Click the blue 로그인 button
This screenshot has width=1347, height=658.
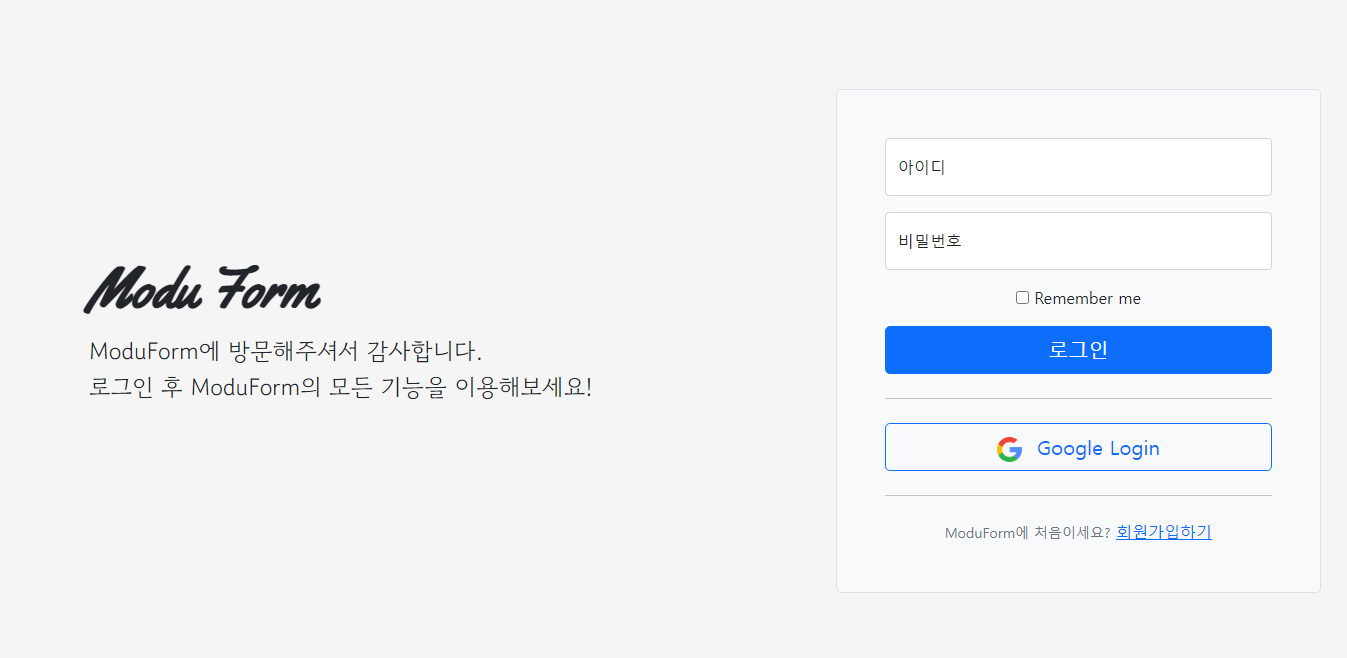1078,350
